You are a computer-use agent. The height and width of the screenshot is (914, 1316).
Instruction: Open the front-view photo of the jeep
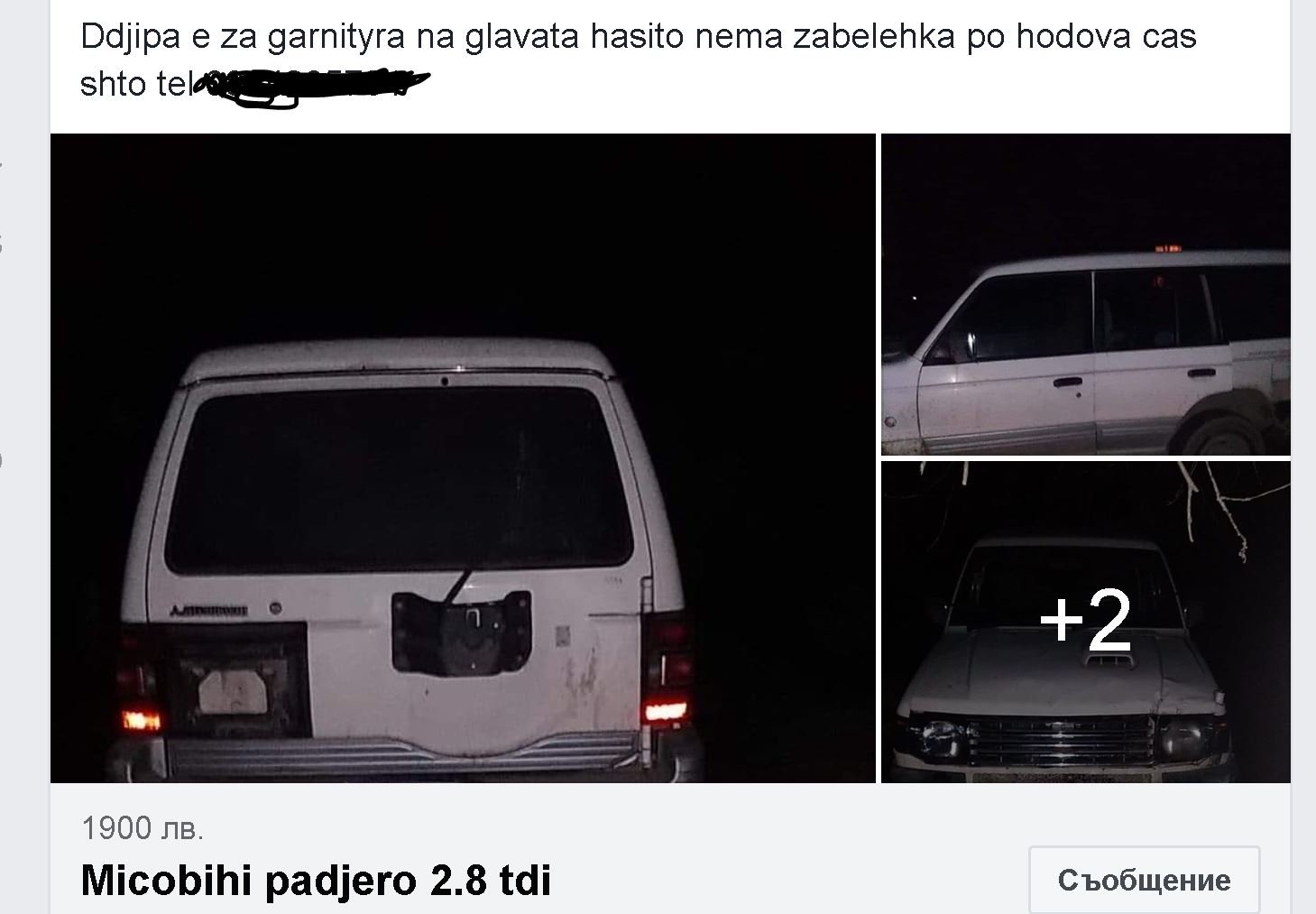pos(1085,622)
